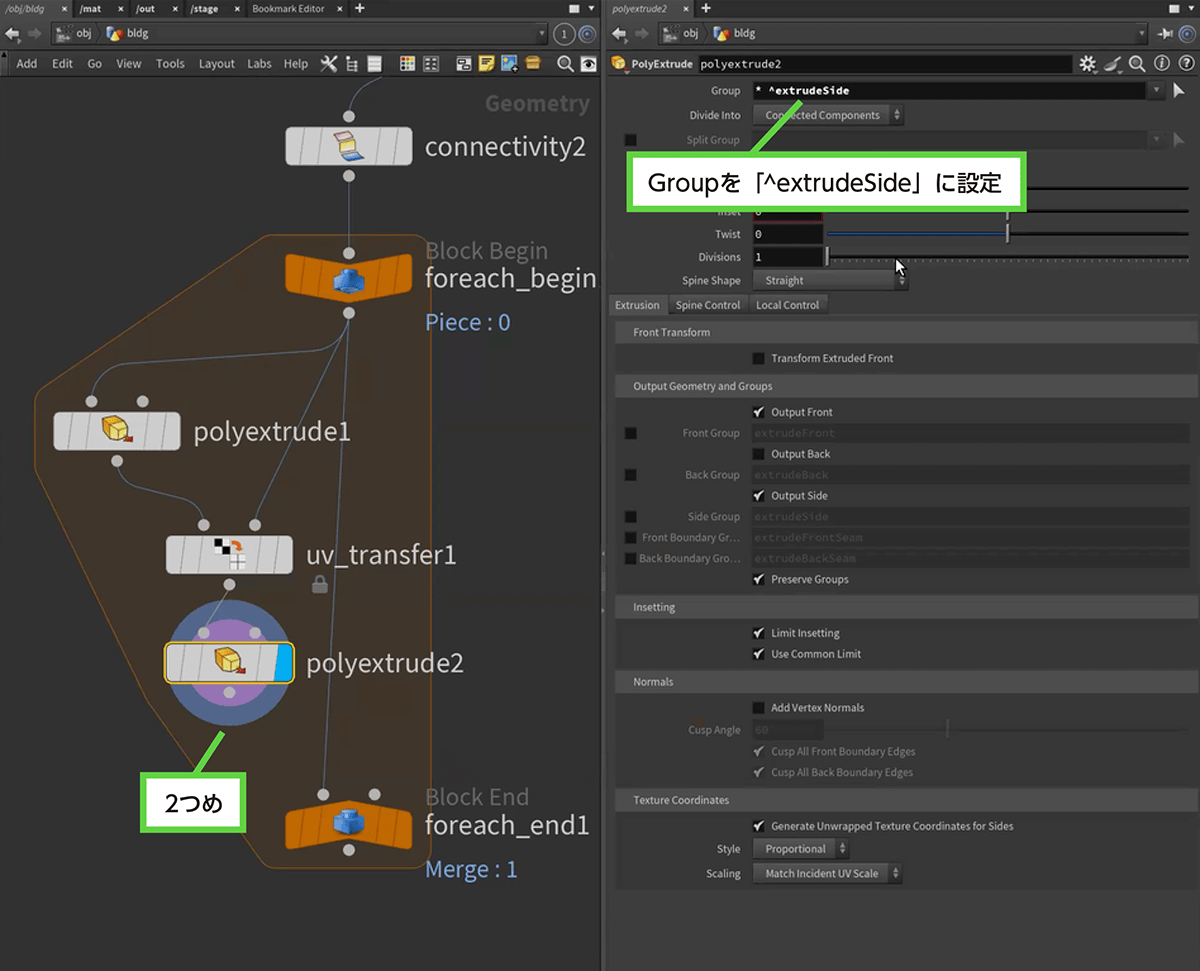Click the magnifier find icon in network editor
1200x971 pixels.
coord(565,64)
